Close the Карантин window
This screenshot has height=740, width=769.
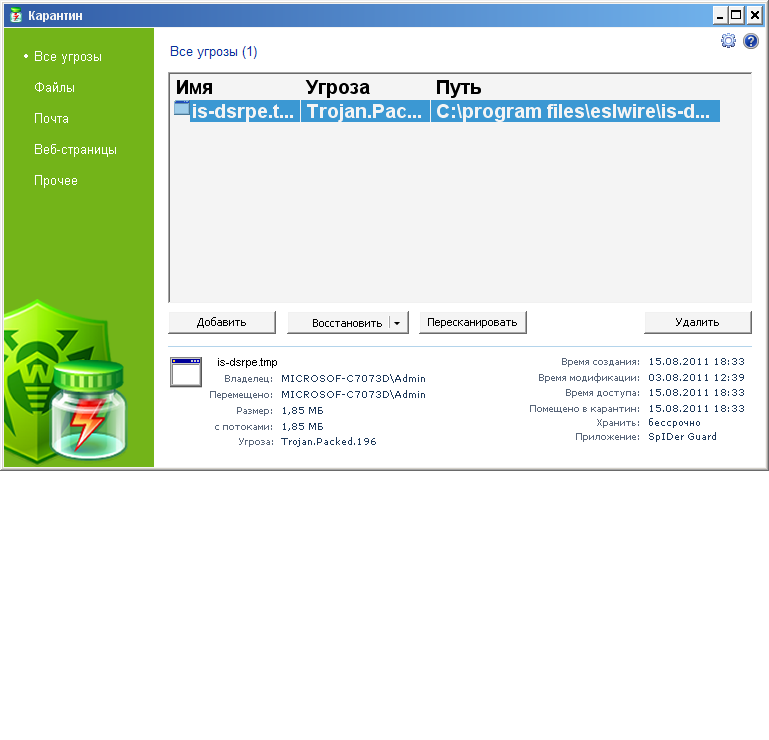click(754, 16)
